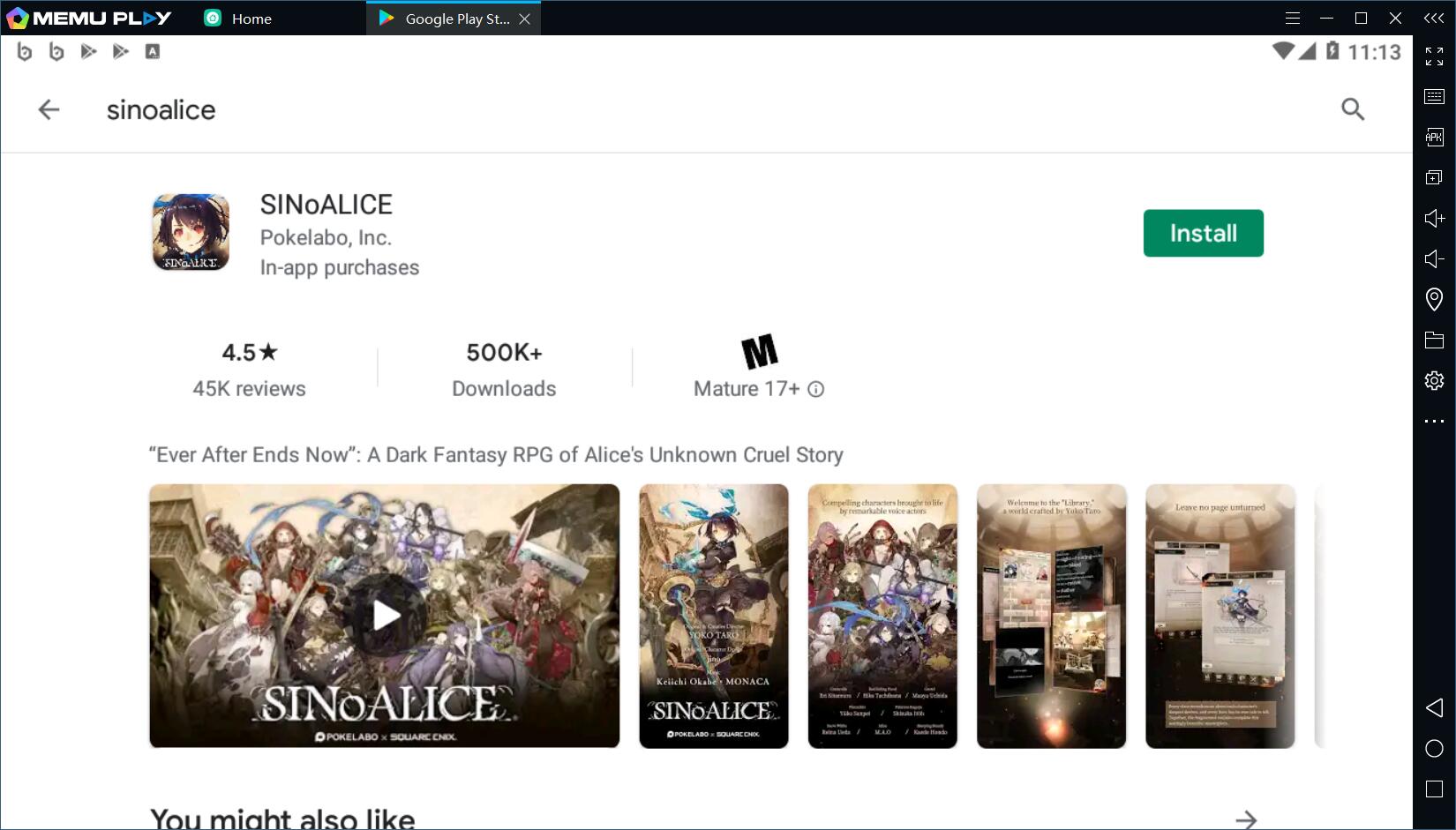This screenshot has width=1456, height=830.
Task: Open the Mature 17+ info icon
Action: click(816, 389)
